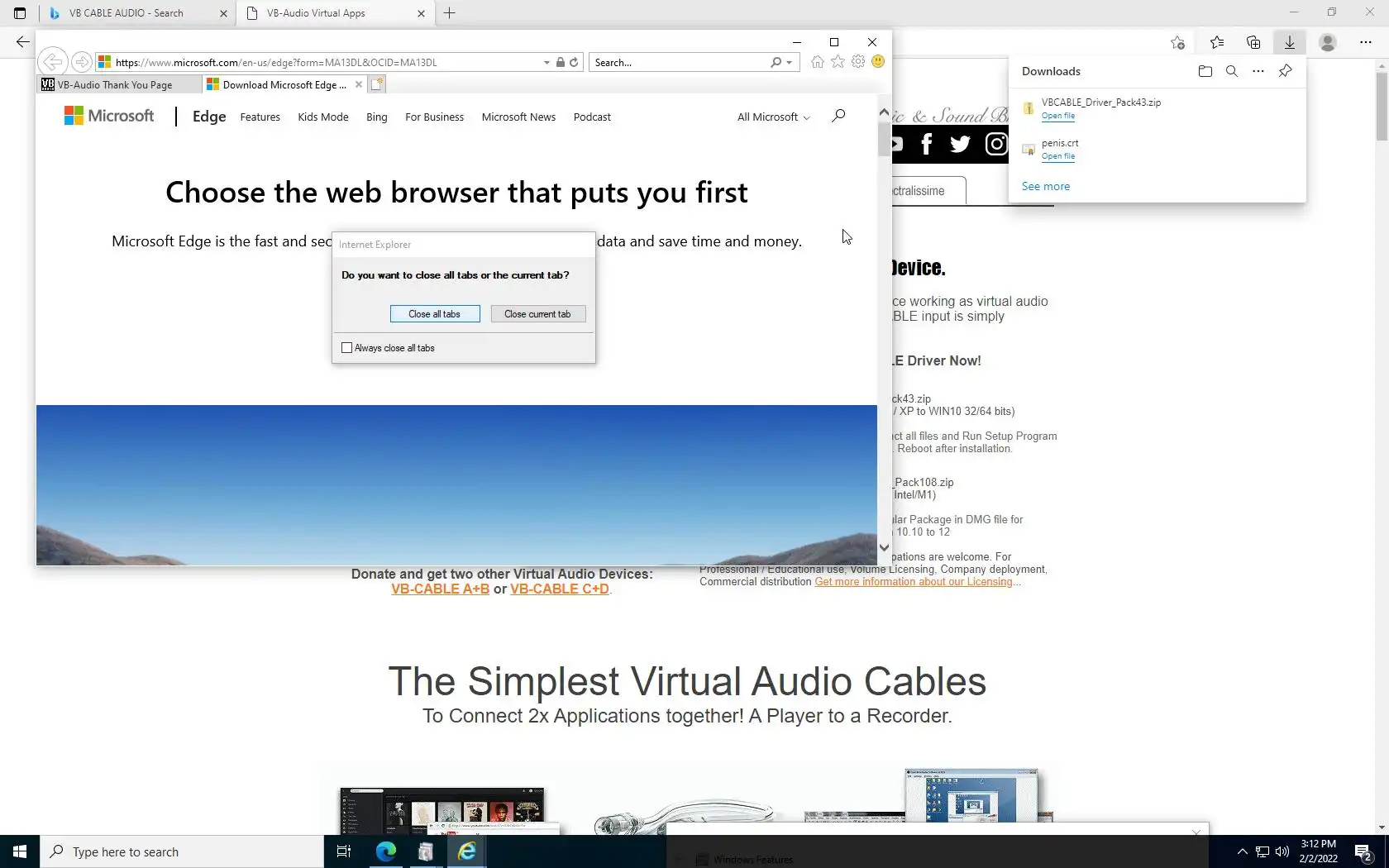The image size is (1389, 868).
Task: Open Get more information about our Licensing link
Action: click(914, 582)
